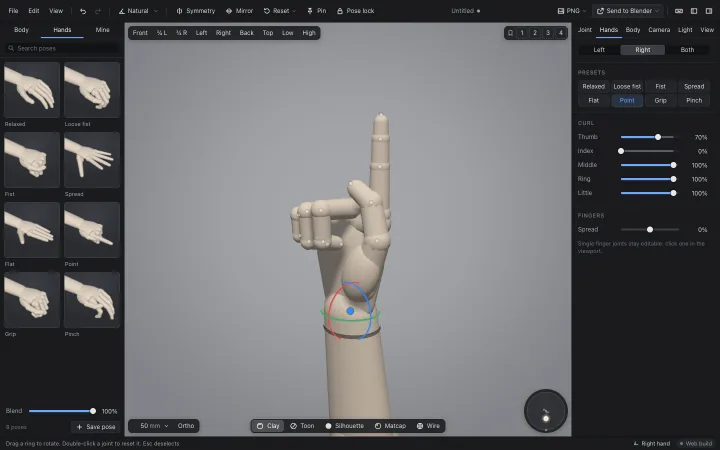
Task: Click the Mirror pose button
Action: pos(239,11)
